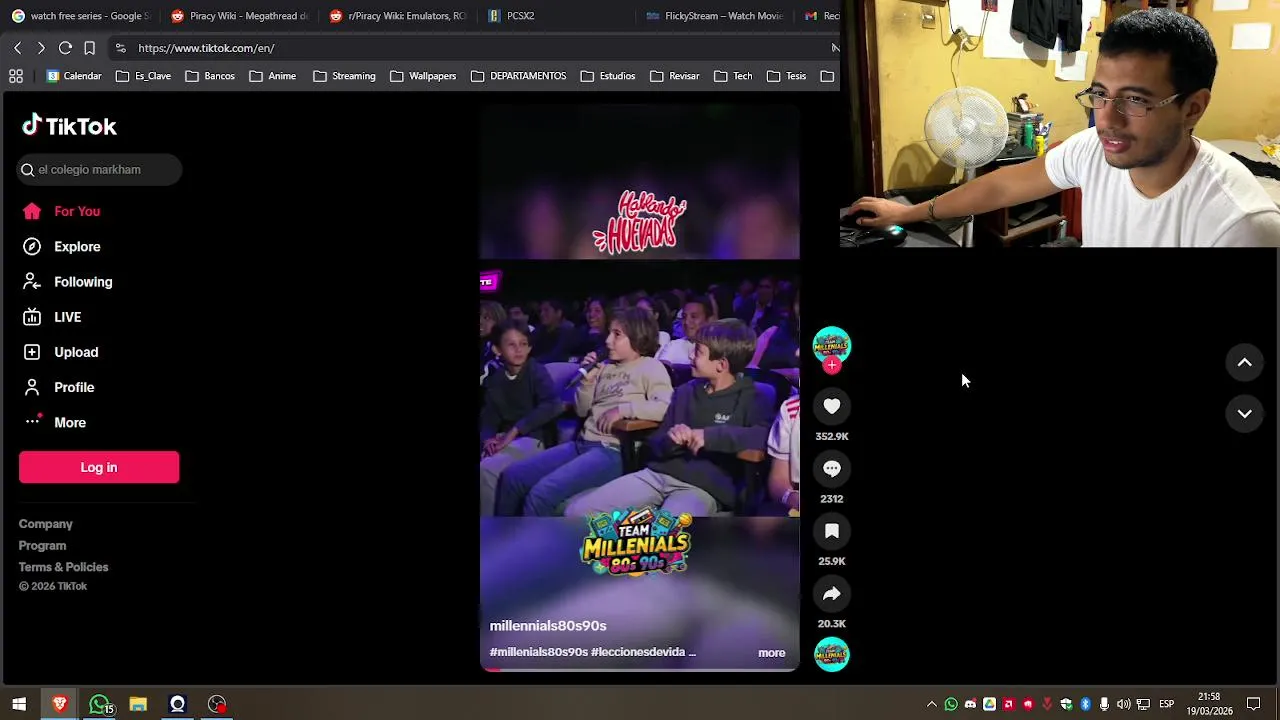This screenshot has height=720, width=1280.
Task: Go forward with browser forward arrow
Action: (x=41, y=48)
